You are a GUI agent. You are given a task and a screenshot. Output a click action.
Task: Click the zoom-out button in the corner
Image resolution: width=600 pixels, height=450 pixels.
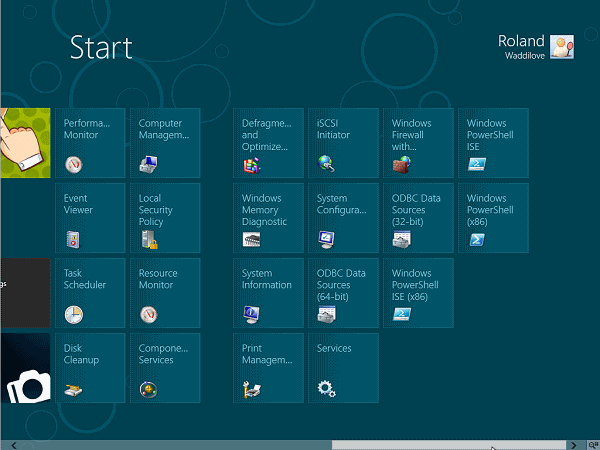[593, 445]
